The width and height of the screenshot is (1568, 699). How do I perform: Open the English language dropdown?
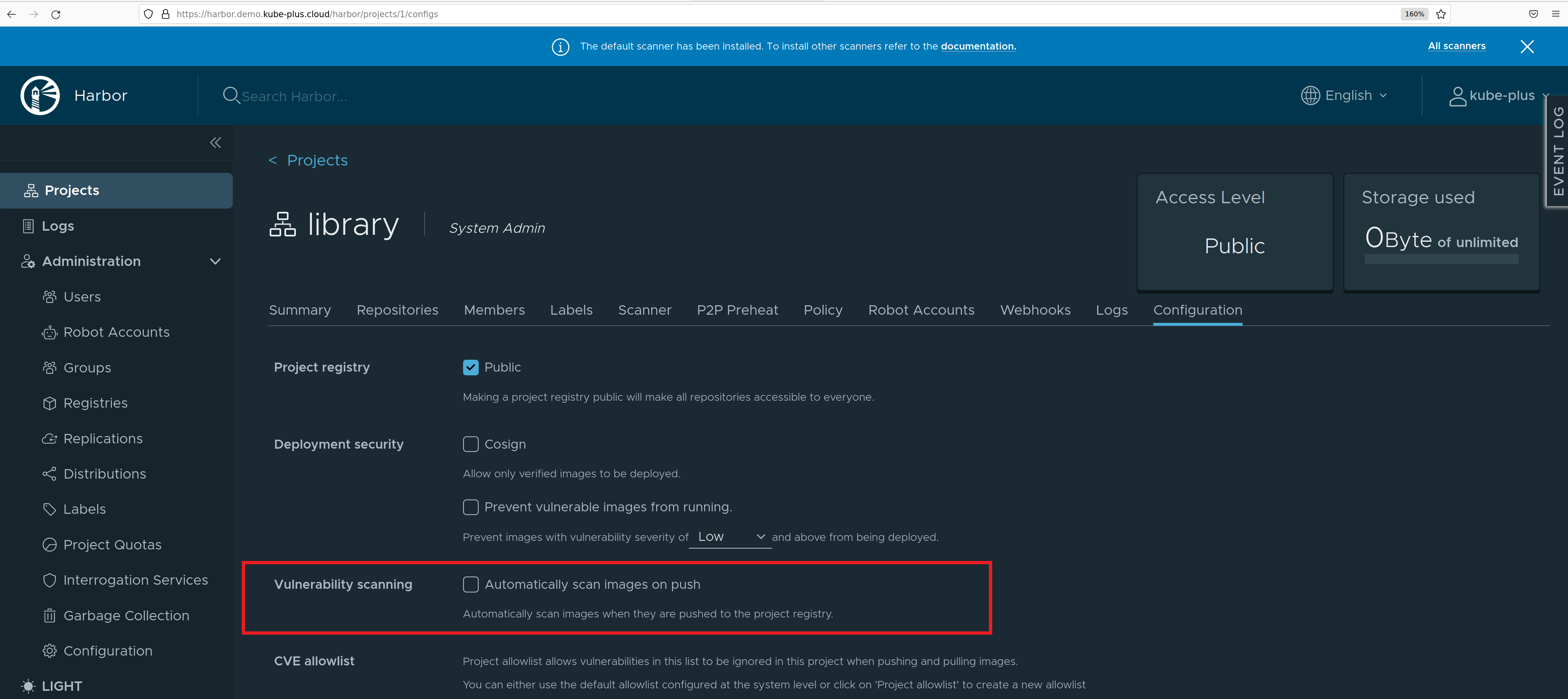click(1344, 95)
